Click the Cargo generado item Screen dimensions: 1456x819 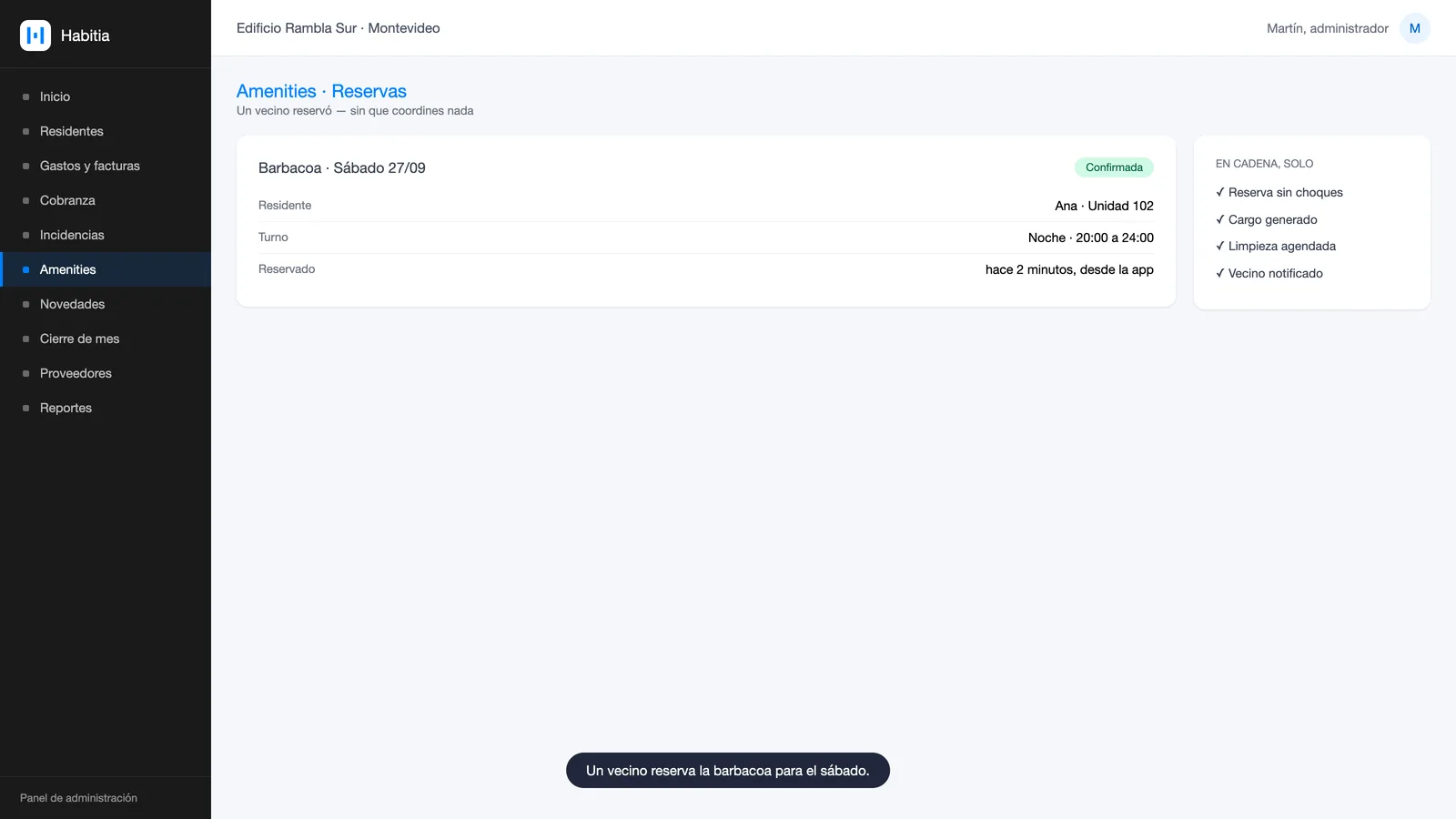pyautogui.click(x=1267, y=219)
